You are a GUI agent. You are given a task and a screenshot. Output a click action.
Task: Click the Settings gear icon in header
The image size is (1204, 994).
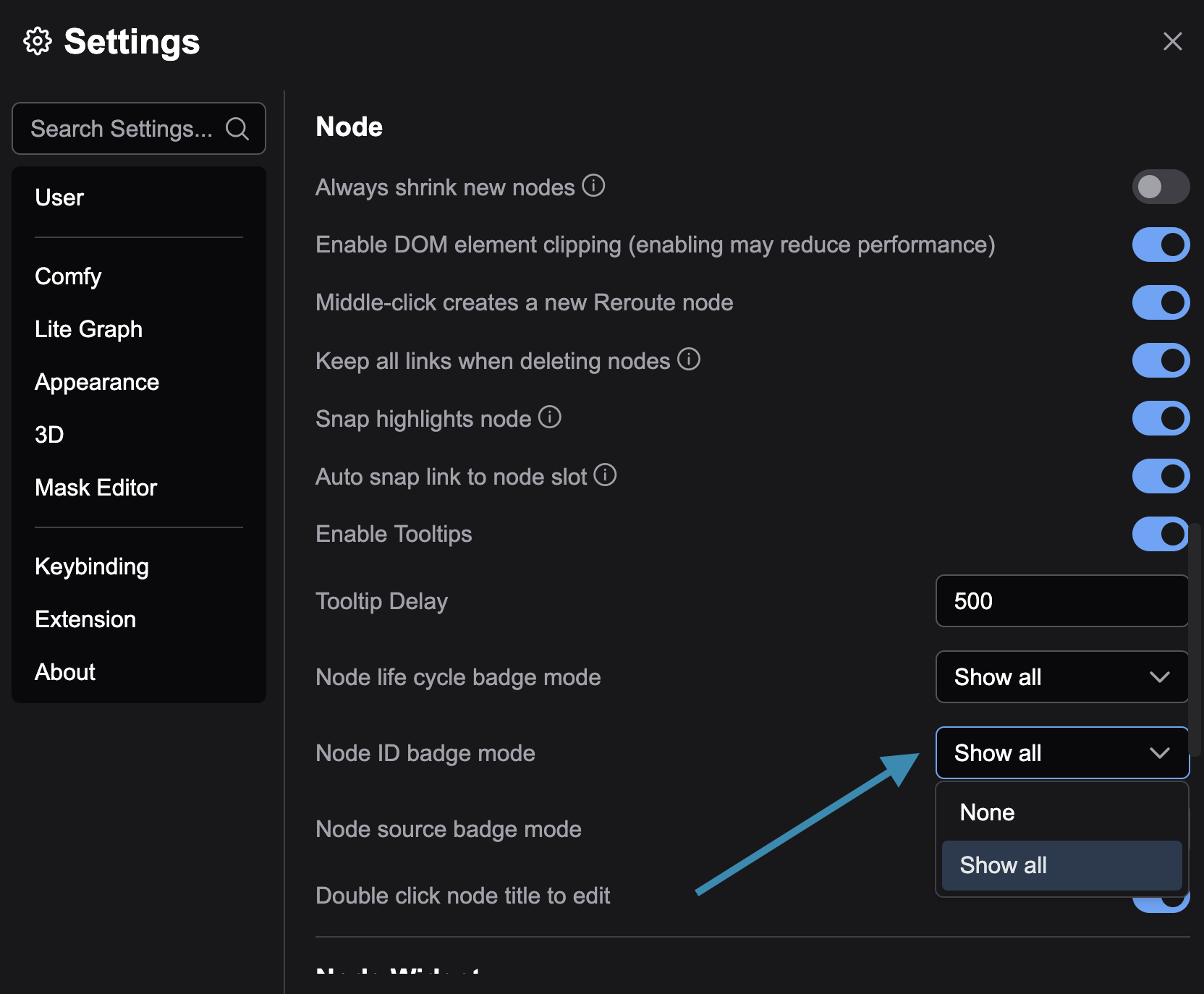[x=38, y=41]
